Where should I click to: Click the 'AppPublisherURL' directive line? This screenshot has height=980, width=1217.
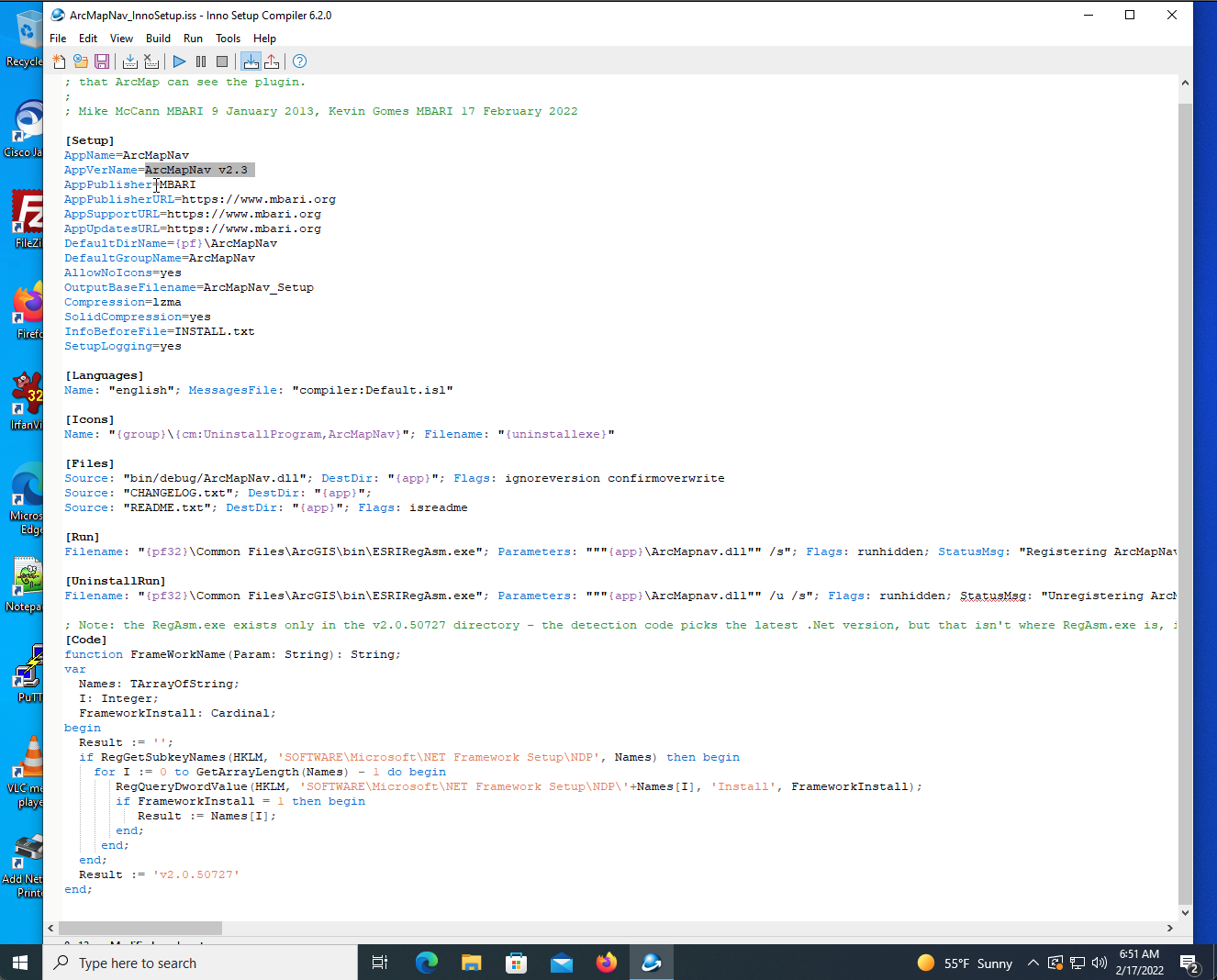[200, 199]
